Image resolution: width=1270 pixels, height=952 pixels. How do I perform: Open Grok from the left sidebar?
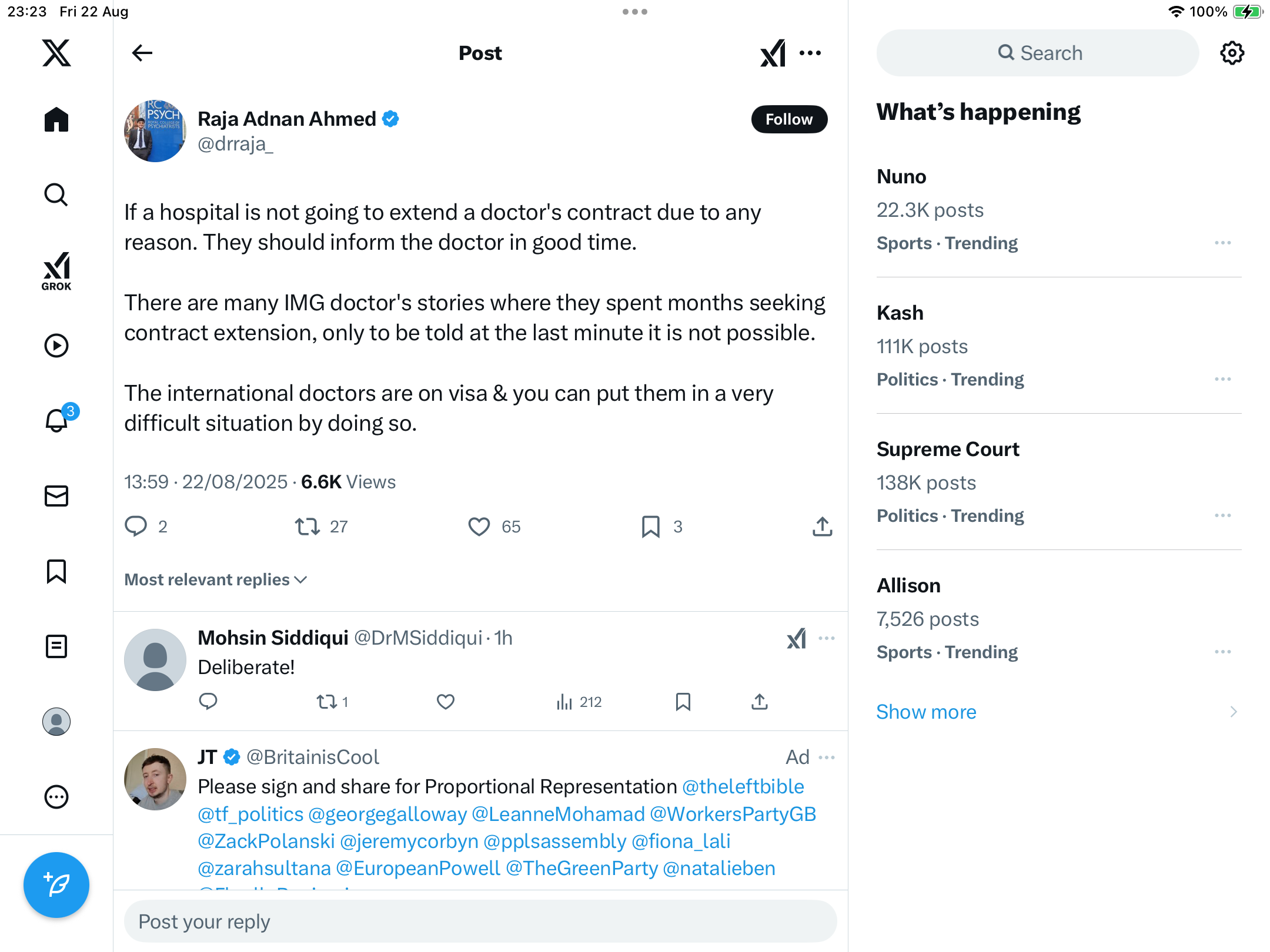tap(56, 271)
